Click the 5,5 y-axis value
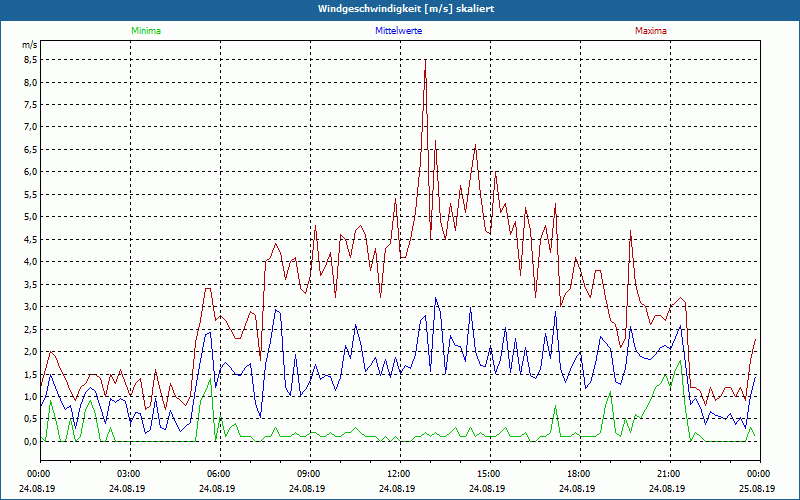Screen dimensions: 800x500 coord(31,194)
